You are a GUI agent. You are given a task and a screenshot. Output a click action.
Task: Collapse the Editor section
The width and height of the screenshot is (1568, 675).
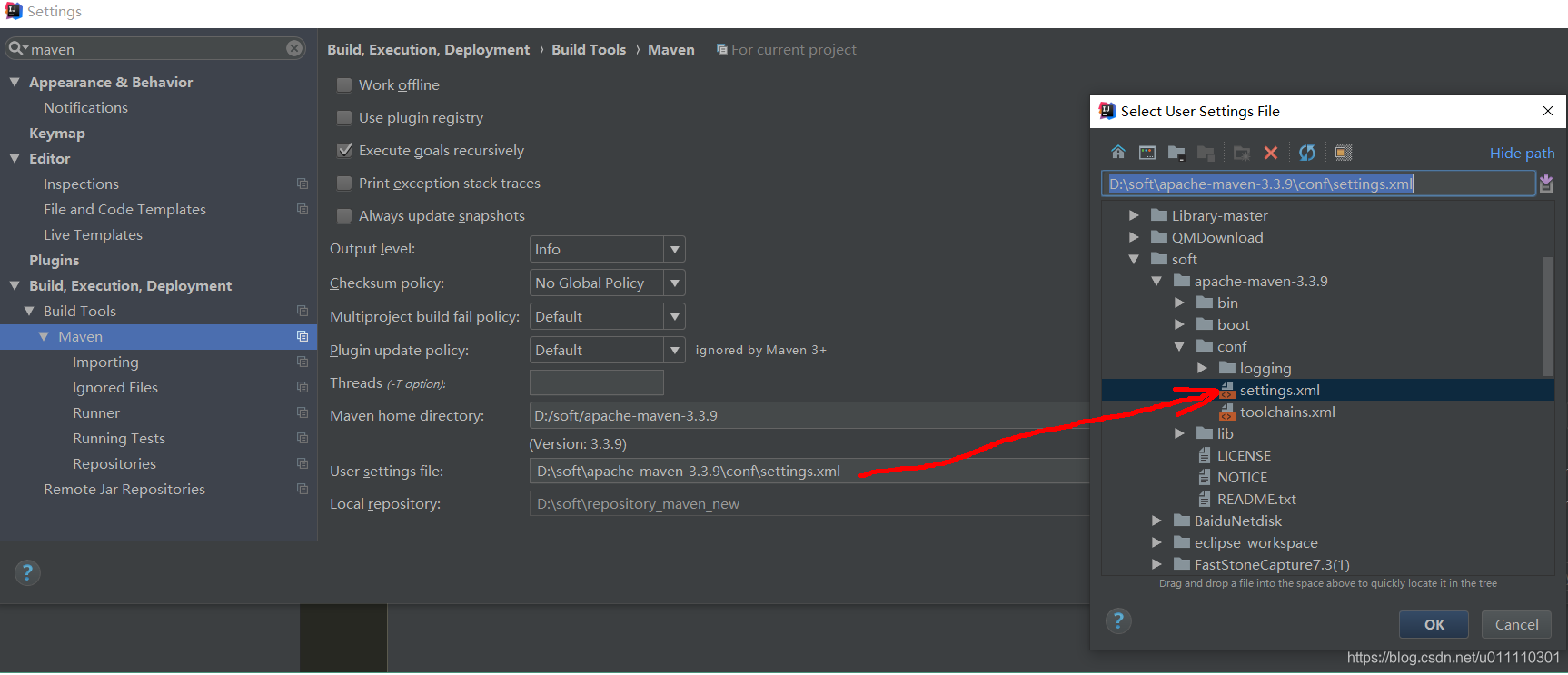15,158
